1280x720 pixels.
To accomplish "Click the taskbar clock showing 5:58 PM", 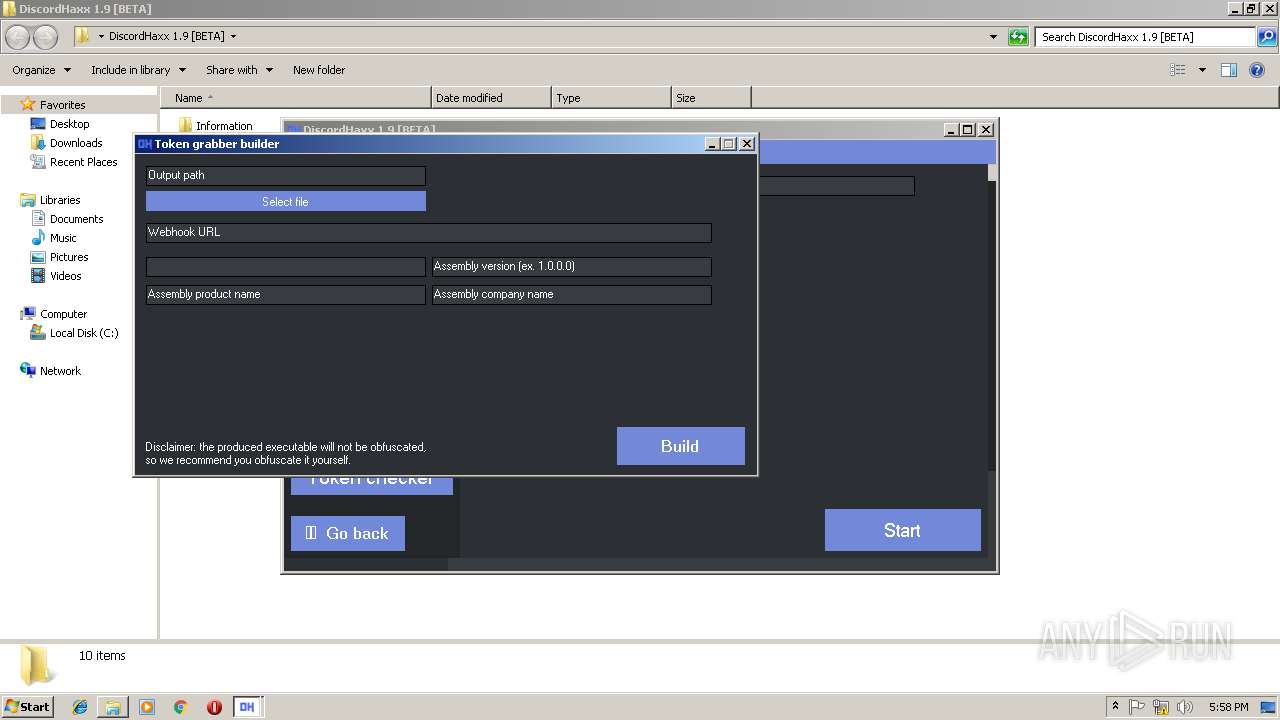I will (1229, 707).
